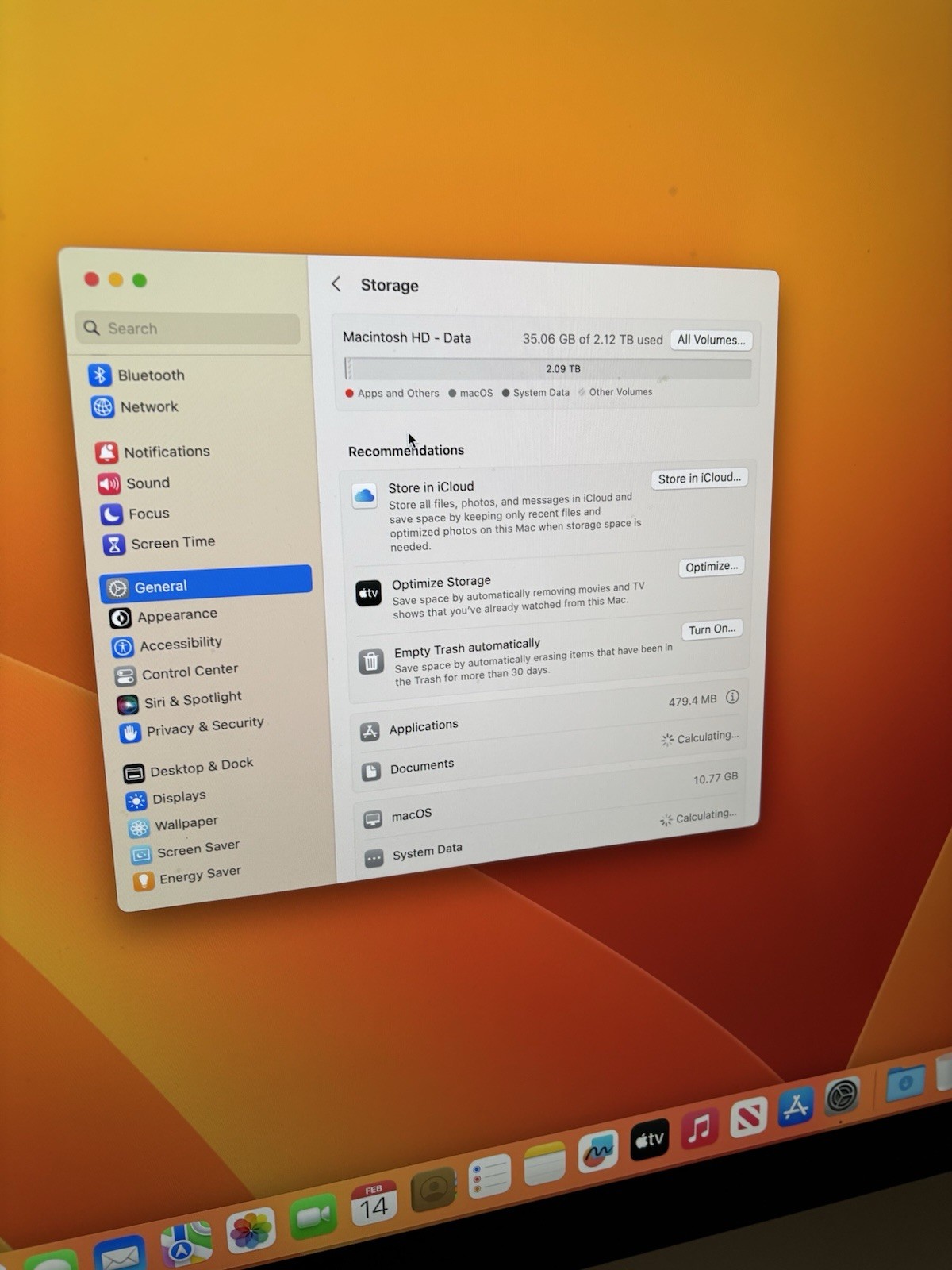Click the "10.77 GB" macOS size

pos(715,779)
